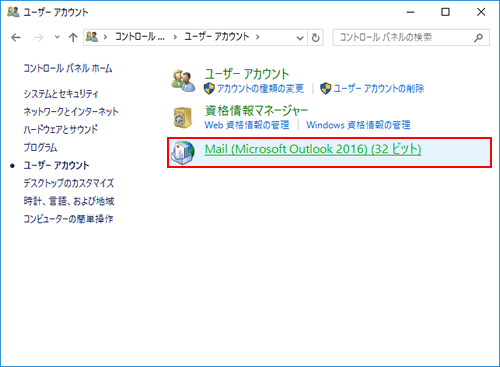Refresh the control panel view
The height and width of the screenshot is (367, 500).
click(315, 38)
